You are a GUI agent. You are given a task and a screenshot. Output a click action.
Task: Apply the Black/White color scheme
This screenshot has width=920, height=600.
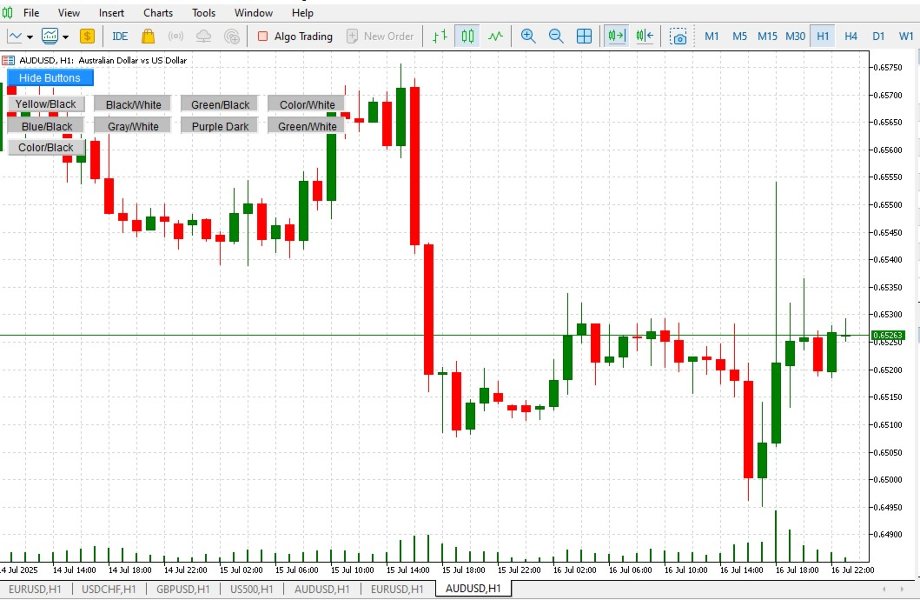pos(133,104)
